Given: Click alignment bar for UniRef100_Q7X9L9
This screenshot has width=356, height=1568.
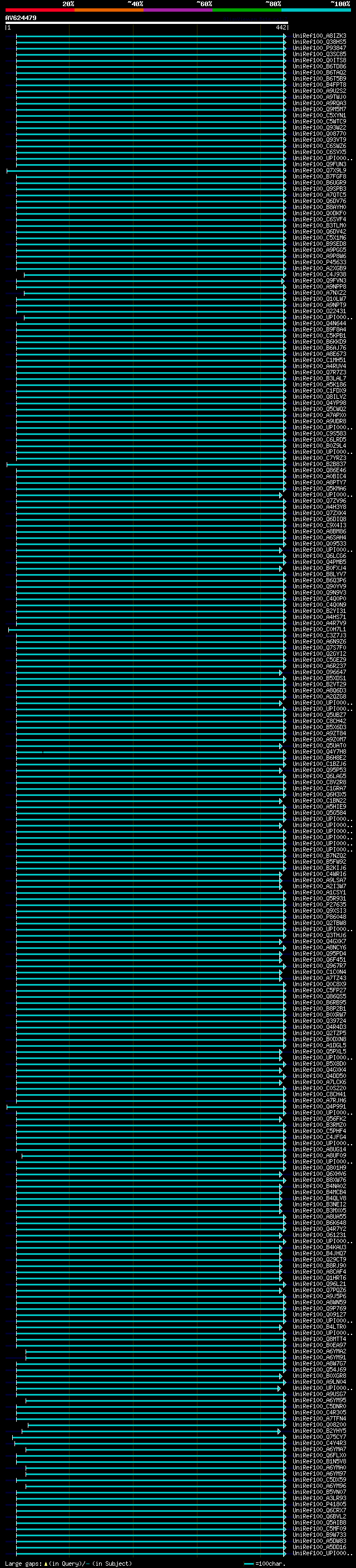Looking at the screenshot, I should pos(146,171).
